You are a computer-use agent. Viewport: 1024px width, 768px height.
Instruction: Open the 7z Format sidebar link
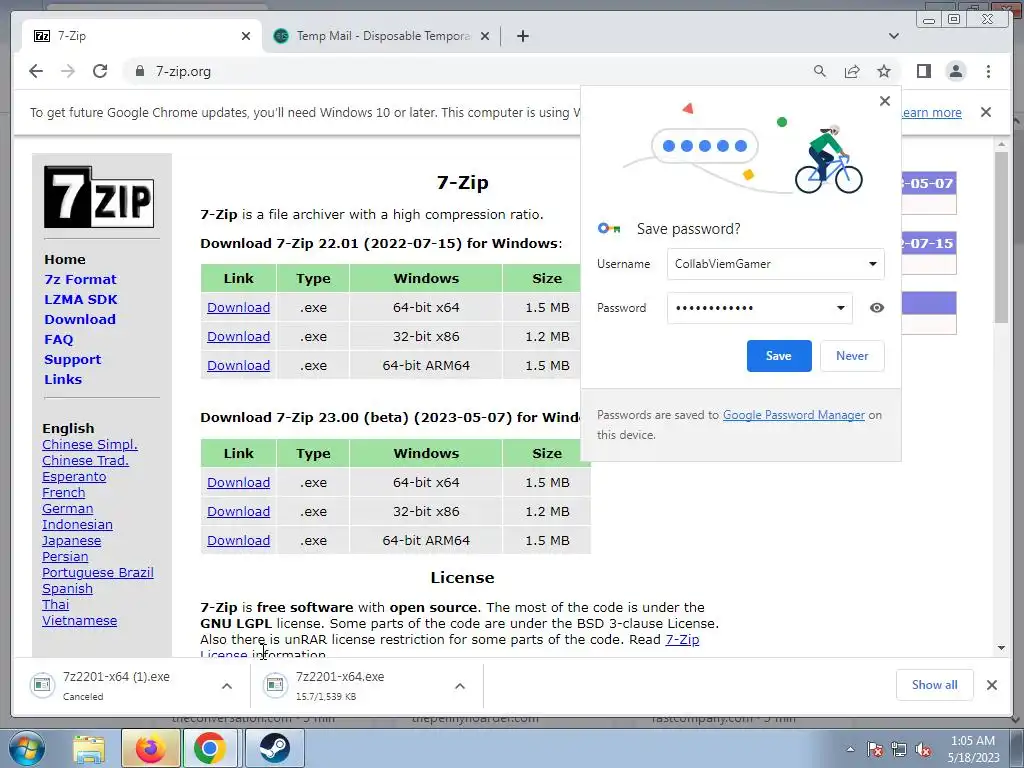(80, 280)
